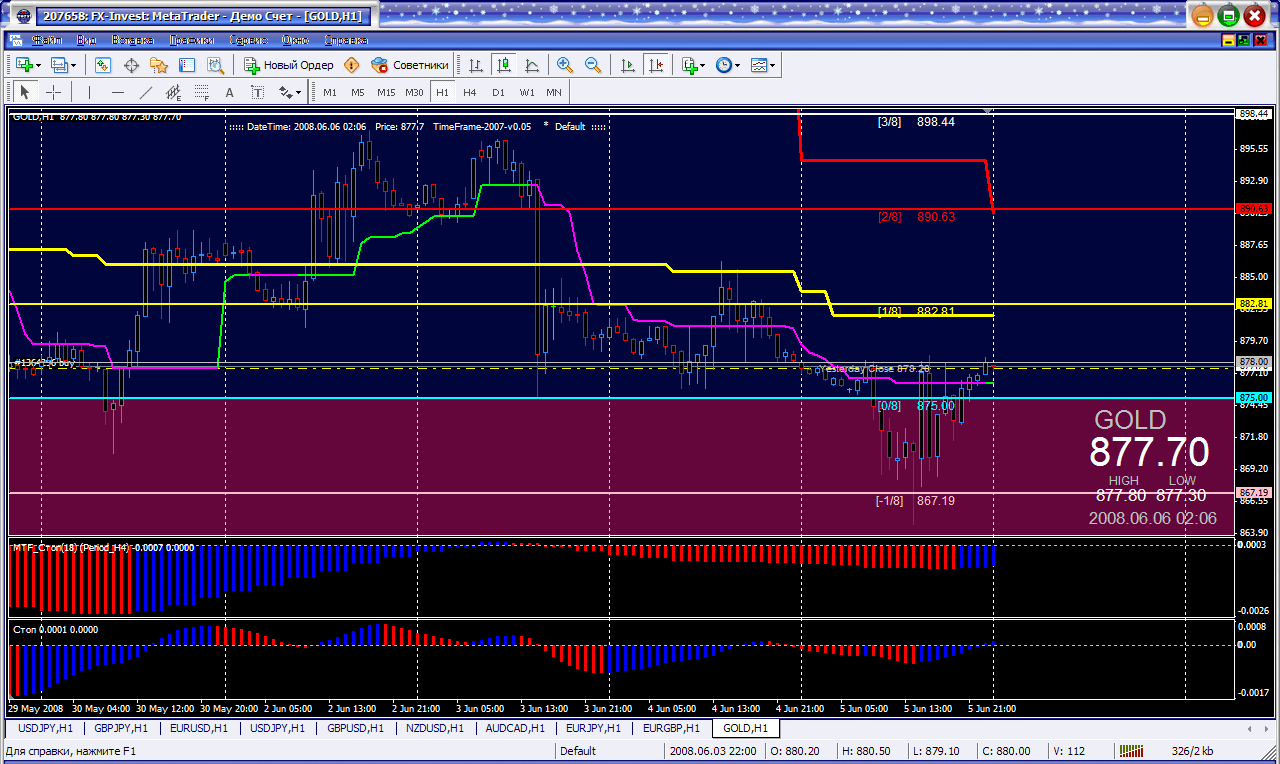
Task: Select the MN timeframe button
Action: pos(554,92)
